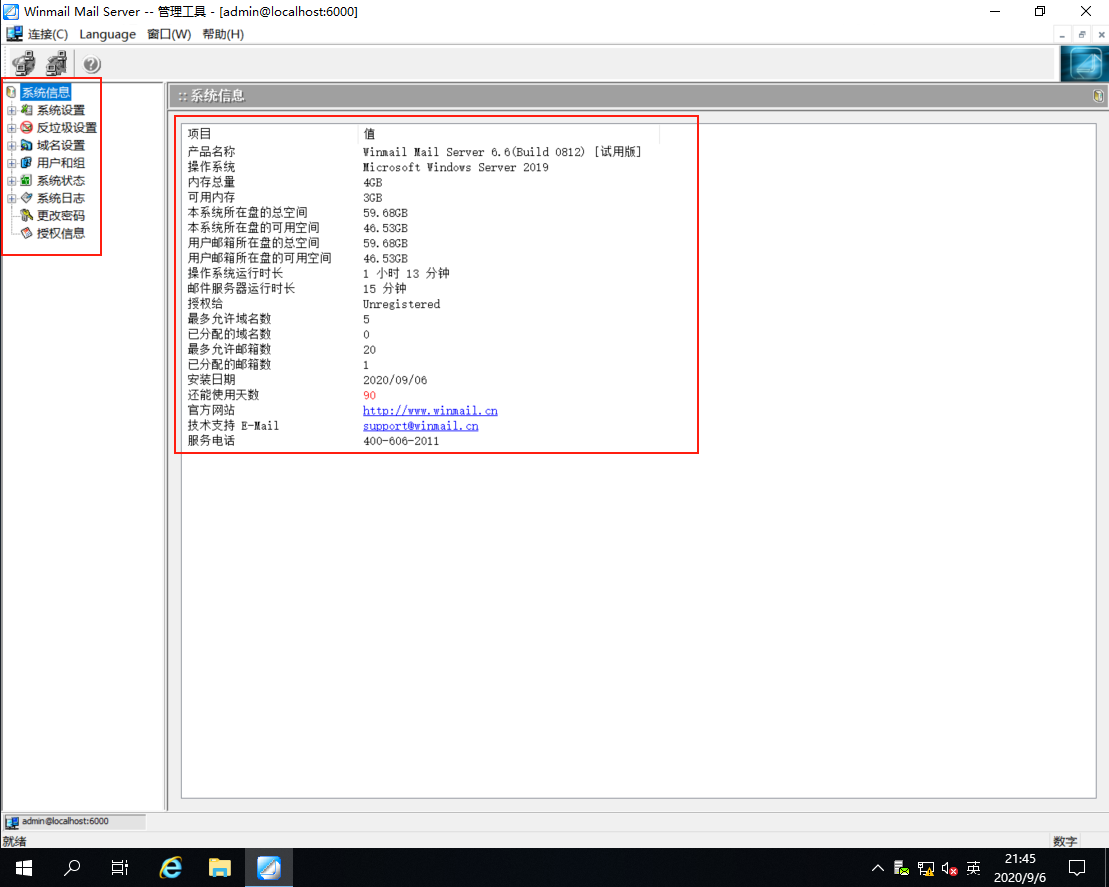Click Winmail app icon in taskbar
1109x887 pixels.
pyautogui.click(x=269, y=867)
